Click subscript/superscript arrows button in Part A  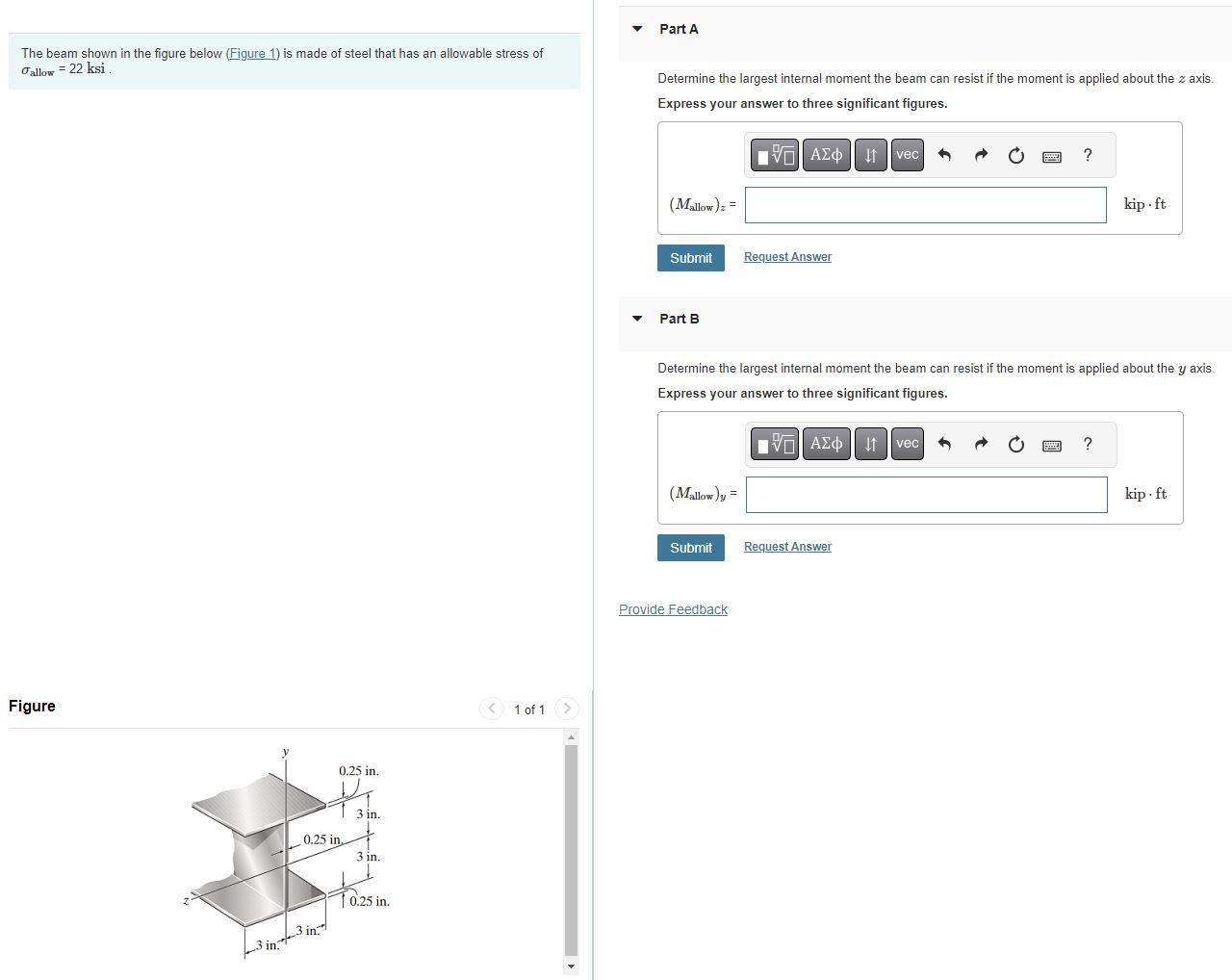click(870, 155)
